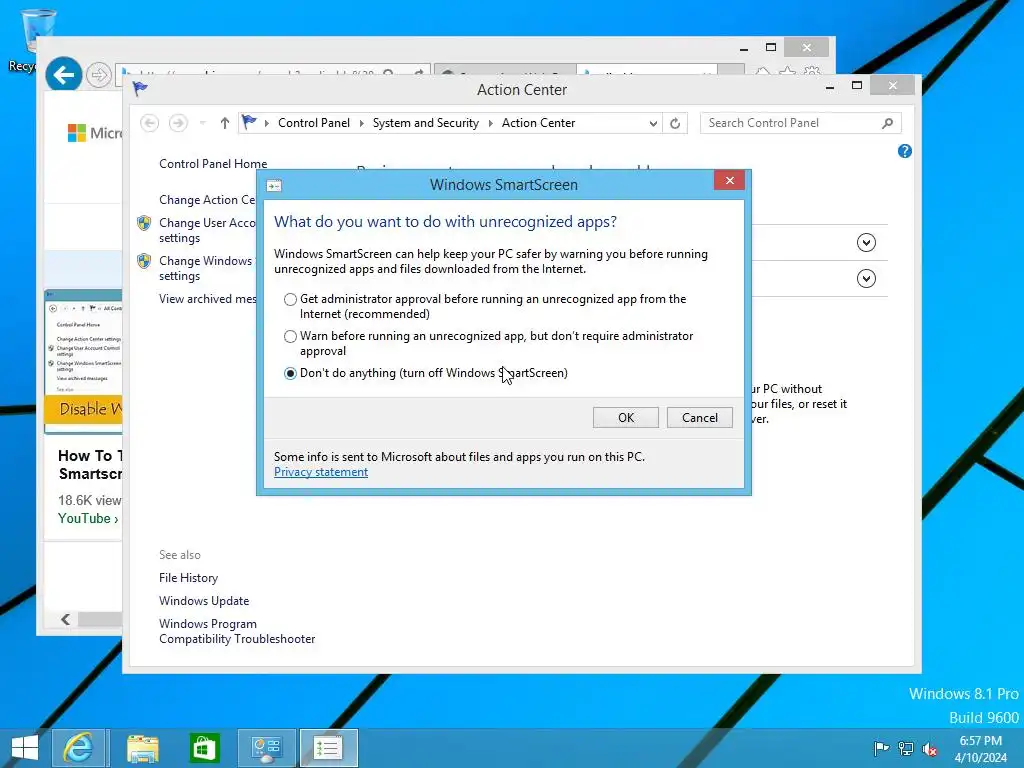Viewport: 1024px width, 768px height.
Task: Expand arrow before Control Panel breadcrumb
Action: point(266,123)
